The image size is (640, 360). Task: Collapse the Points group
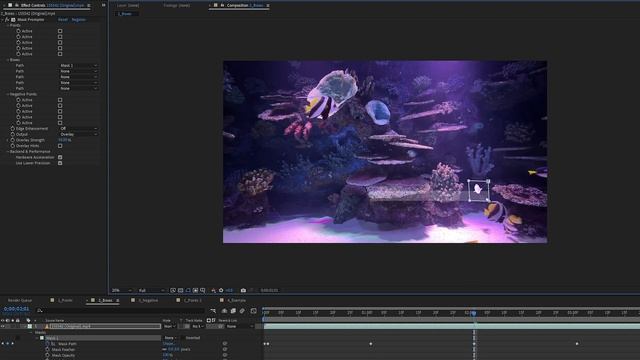[8, 25]
